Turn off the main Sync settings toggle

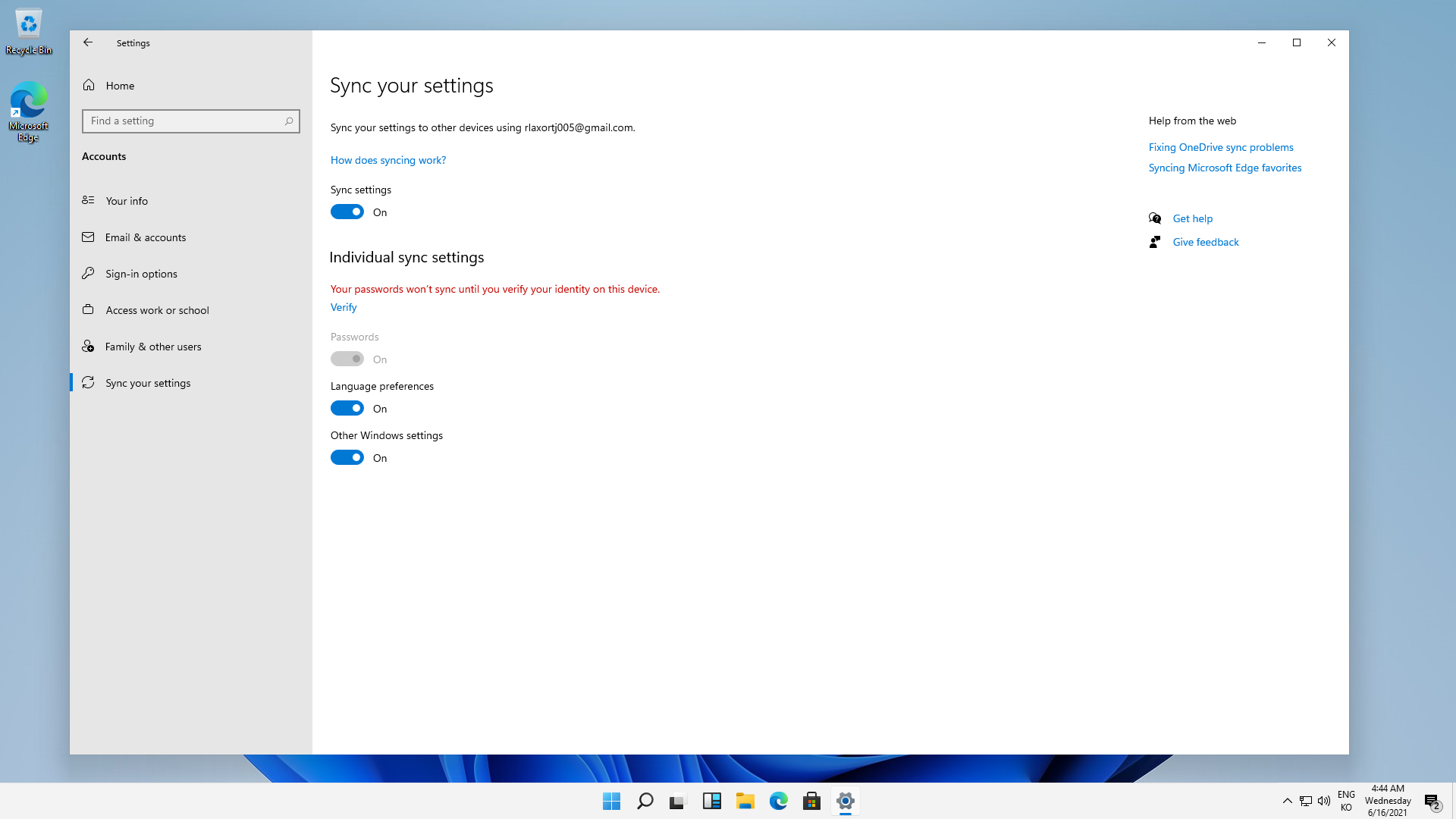(x=347, y=212)
